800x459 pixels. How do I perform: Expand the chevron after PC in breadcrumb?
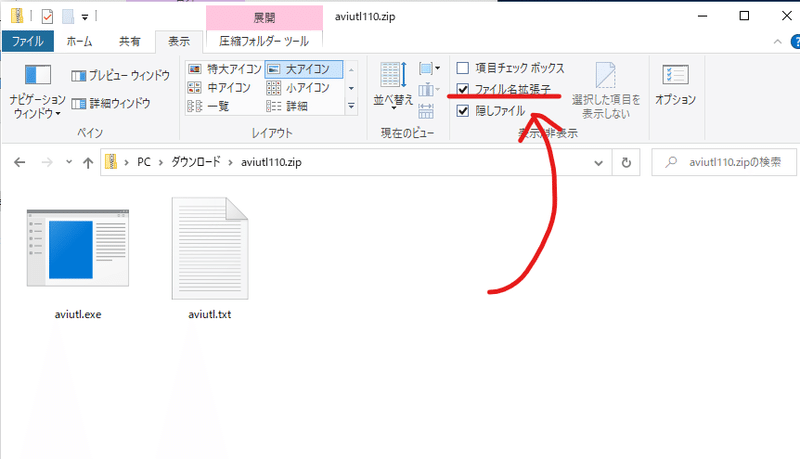161,163
